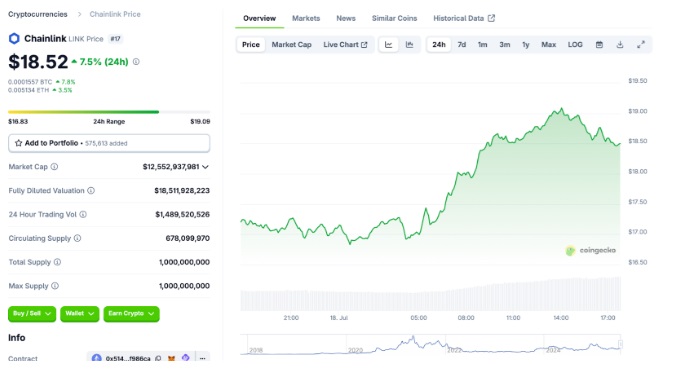The width and height of the screenshot is (674, 384).
Task: Open the Cryptocurrencies breadcrumb link
Action: point(38,14)
